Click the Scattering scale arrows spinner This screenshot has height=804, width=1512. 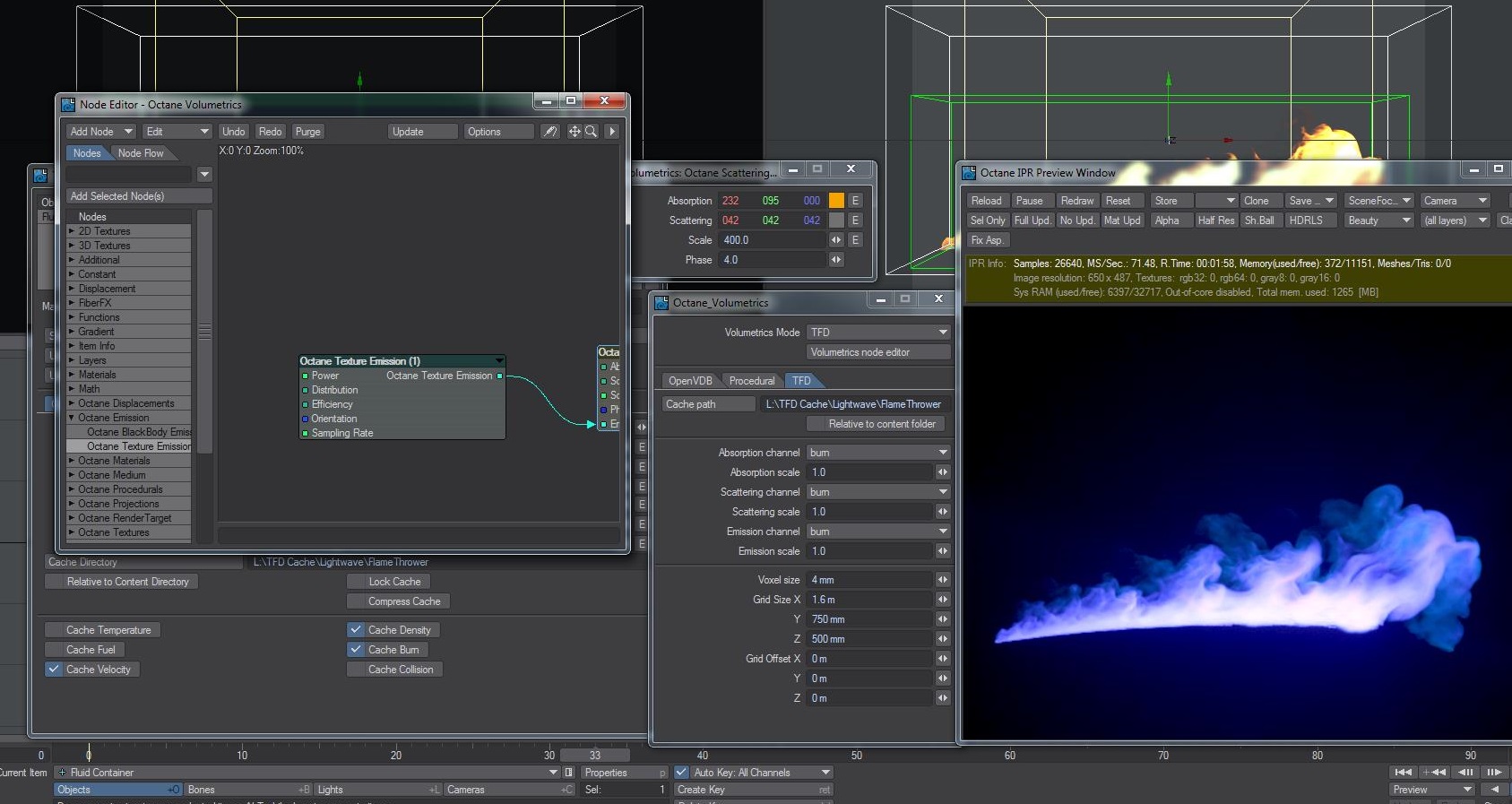[942, 512]
